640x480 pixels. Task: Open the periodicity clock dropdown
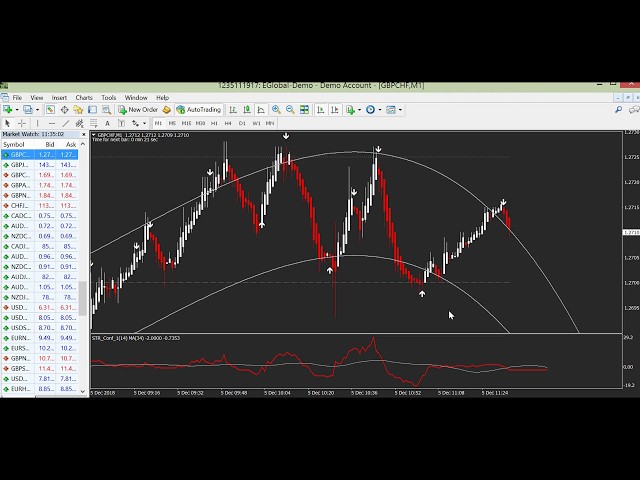[381, 110]
